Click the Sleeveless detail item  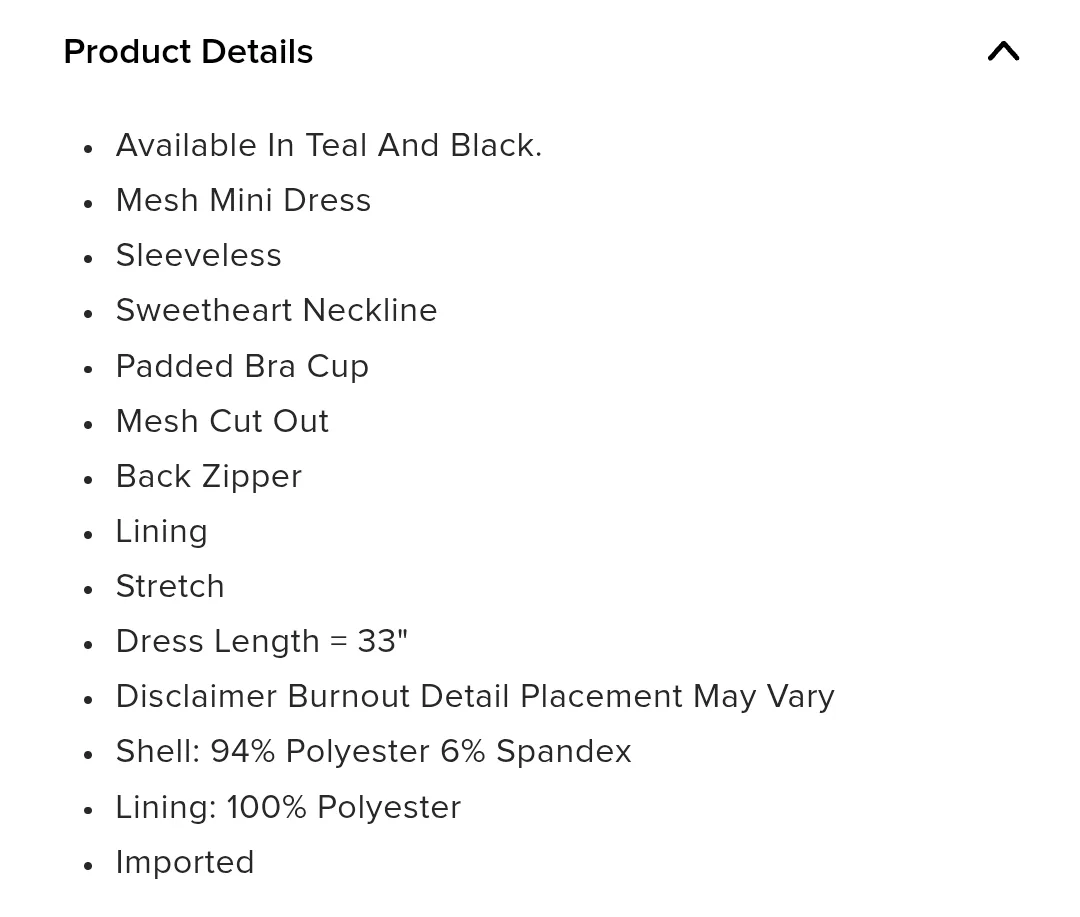click(198, 255)
